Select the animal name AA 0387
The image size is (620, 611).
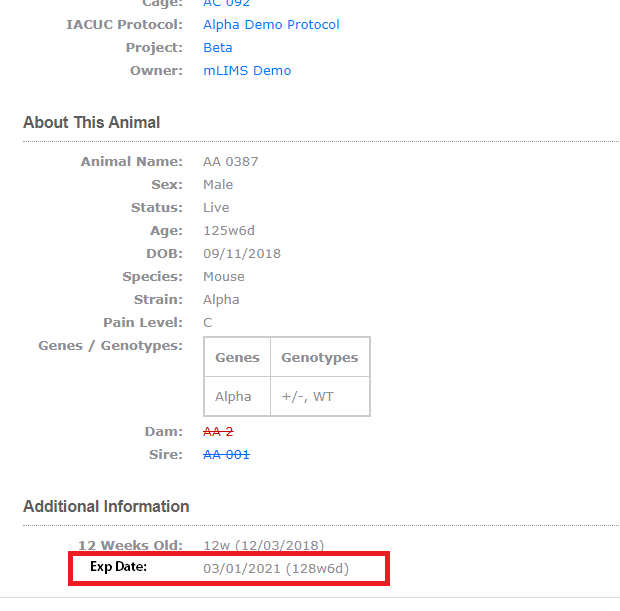click(231, 162)
